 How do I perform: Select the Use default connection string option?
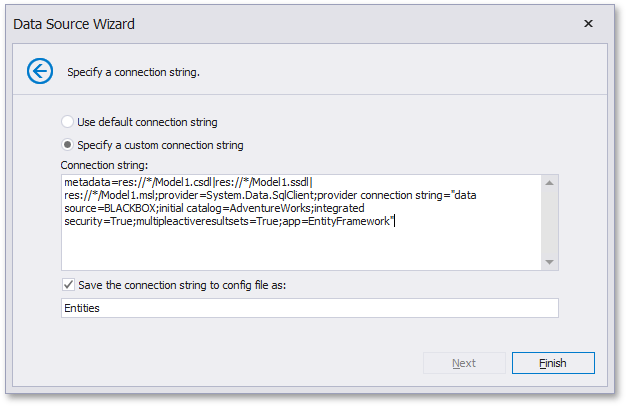point(67,122)
